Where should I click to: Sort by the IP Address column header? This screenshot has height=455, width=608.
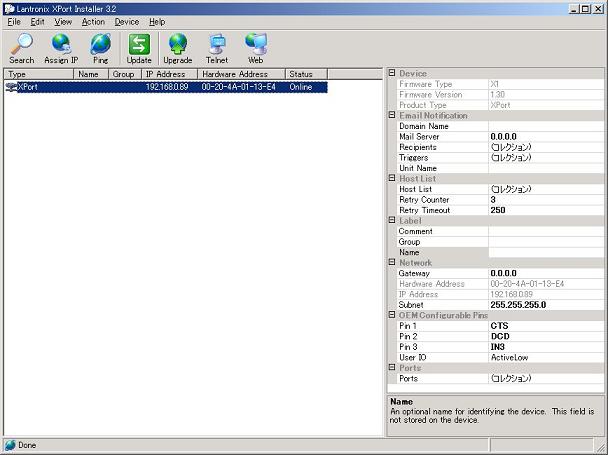(169, 74)
